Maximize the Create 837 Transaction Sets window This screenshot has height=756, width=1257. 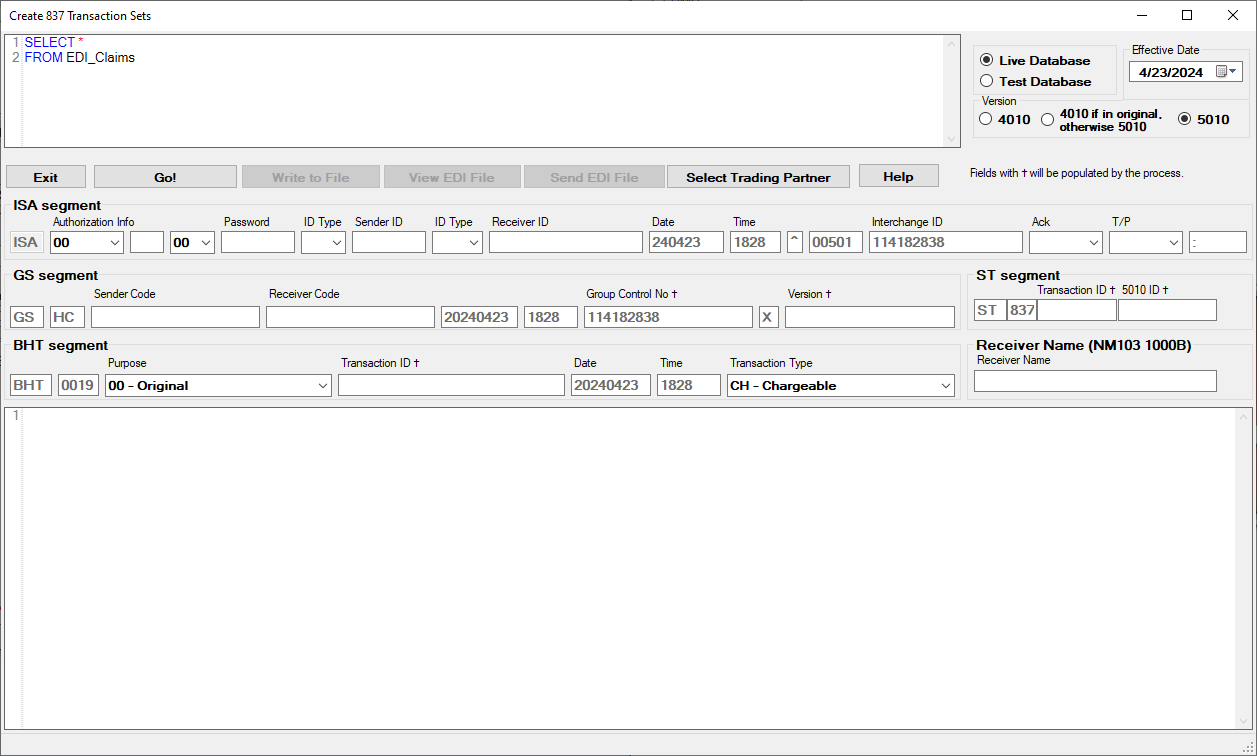click(x=1187, y=15)
